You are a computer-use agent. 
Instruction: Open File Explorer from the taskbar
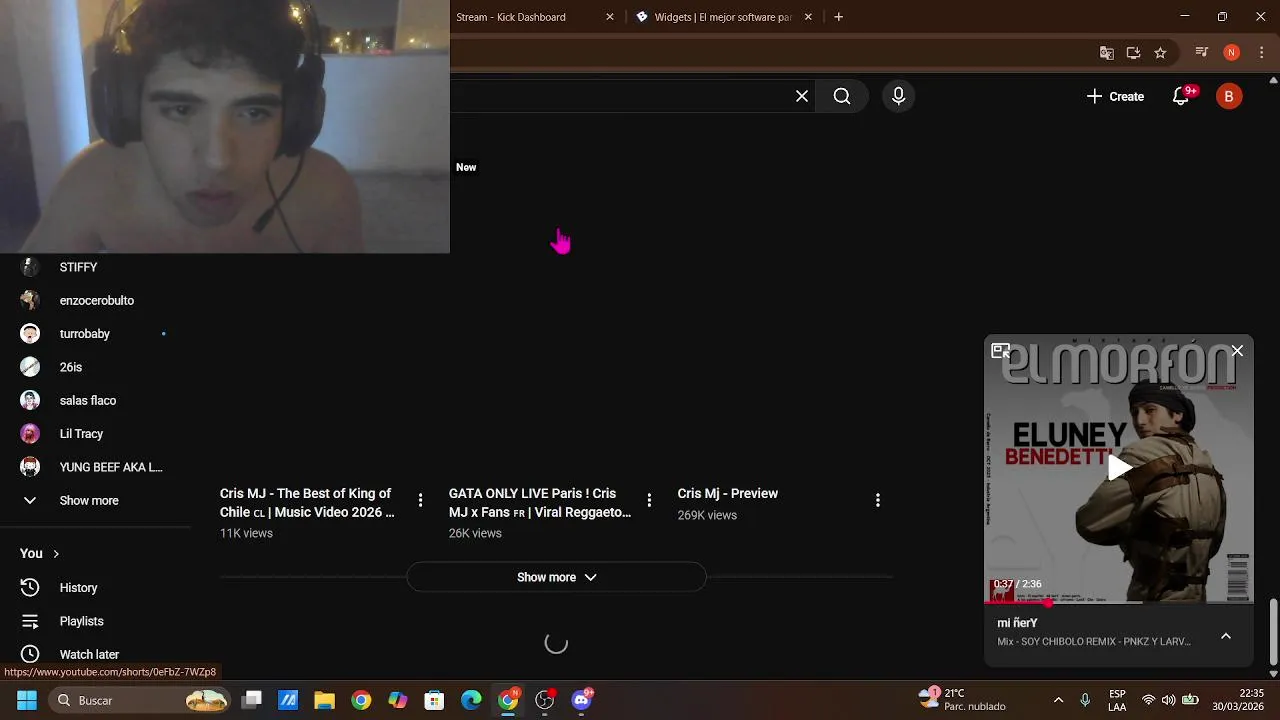point(324,700)
